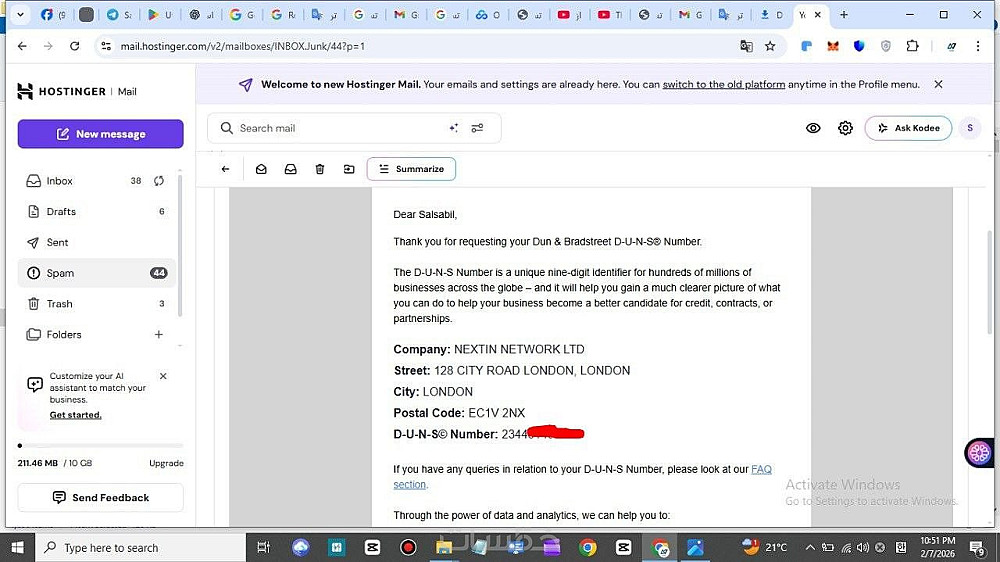Show hidden system tray icons
Screen dimensions: 1000x562
[x=809, y=547]
